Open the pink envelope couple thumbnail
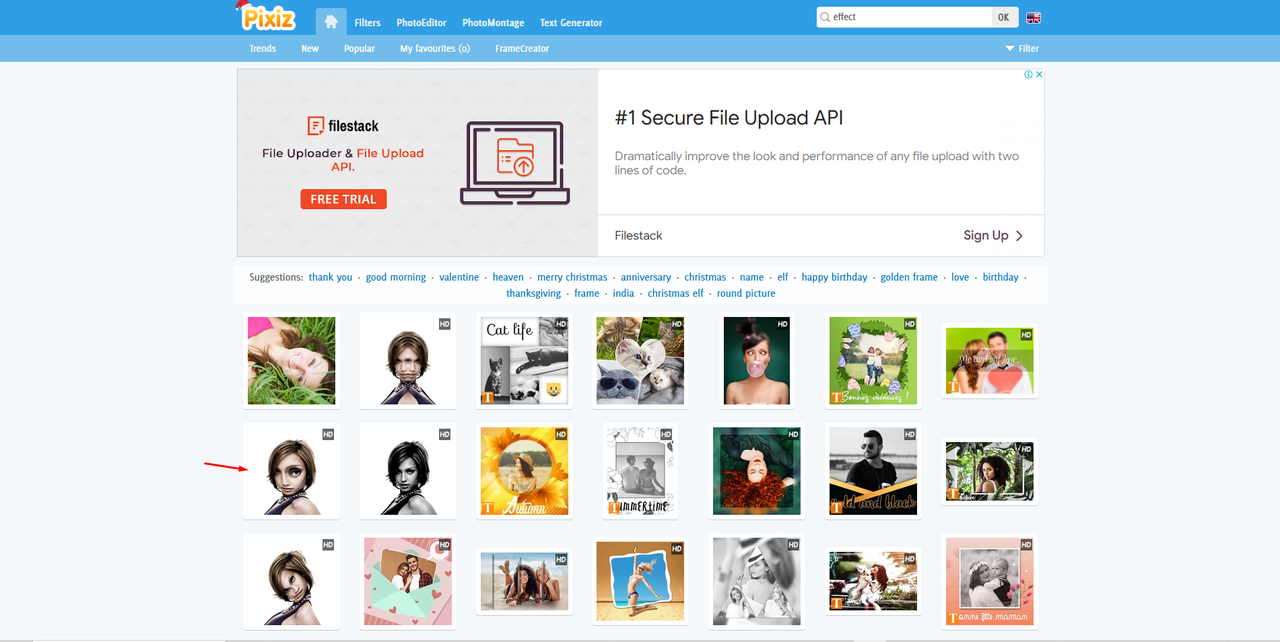This screenshot has height=642, width=1280. pyautogui.click(x=408, y=581)
